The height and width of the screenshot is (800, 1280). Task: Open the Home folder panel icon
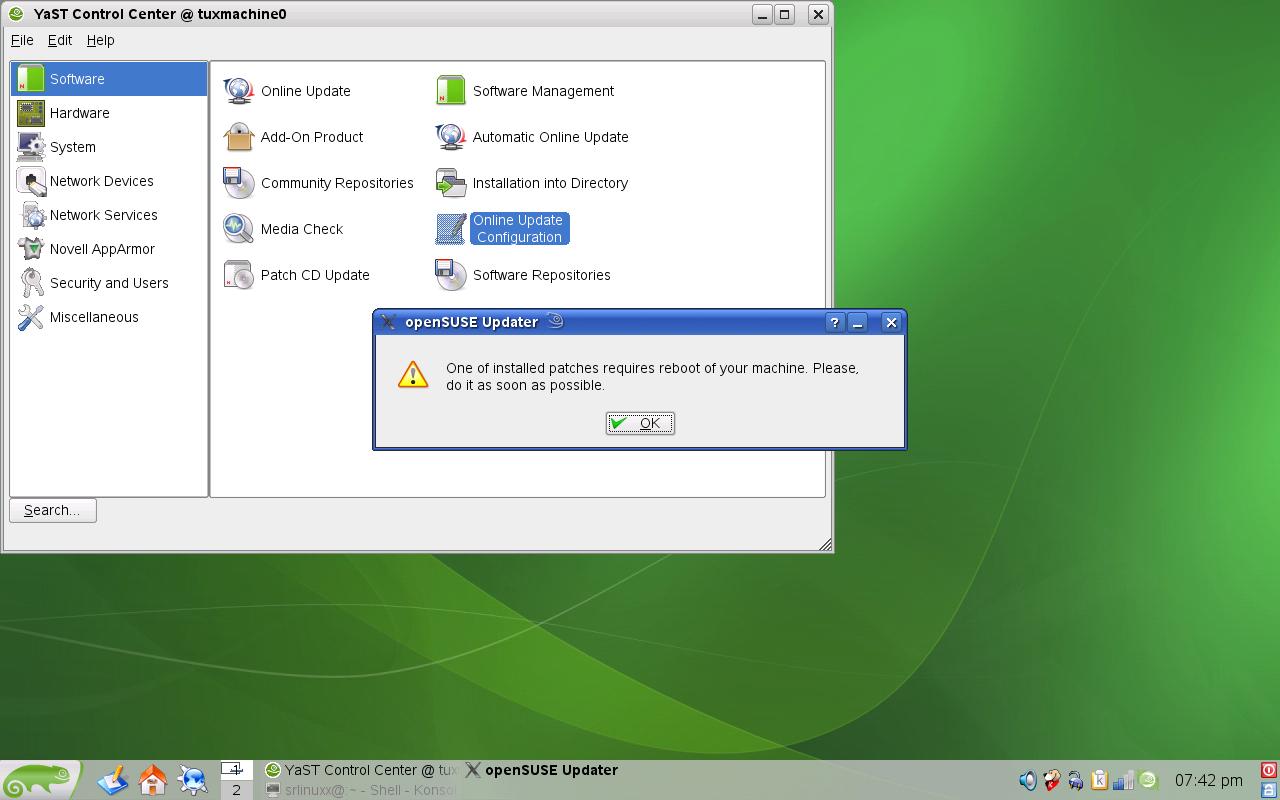click(x=153, y=780)
